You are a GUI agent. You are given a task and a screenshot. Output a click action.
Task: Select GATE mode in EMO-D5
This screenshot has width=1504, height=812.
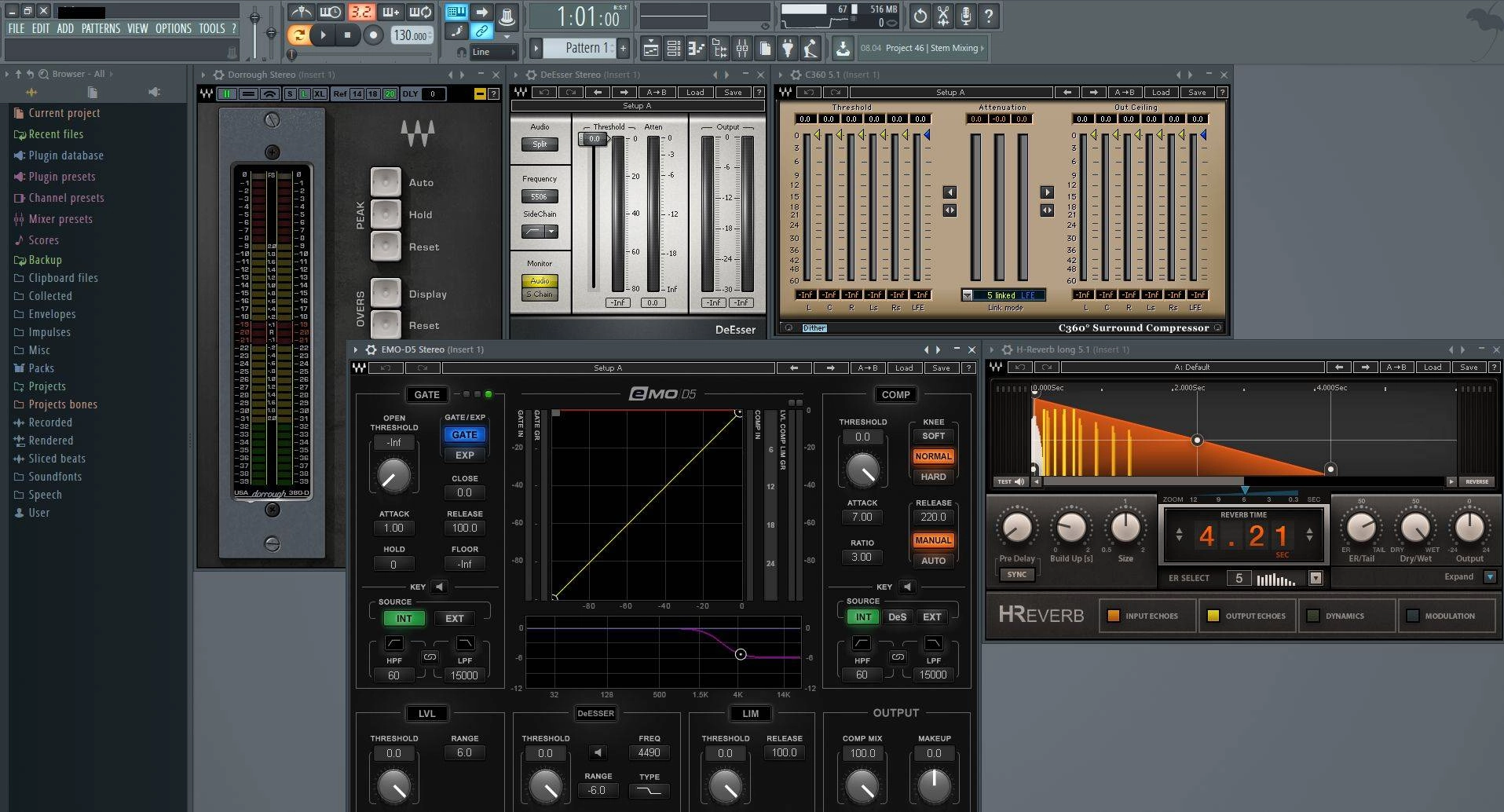click(464, 435)
